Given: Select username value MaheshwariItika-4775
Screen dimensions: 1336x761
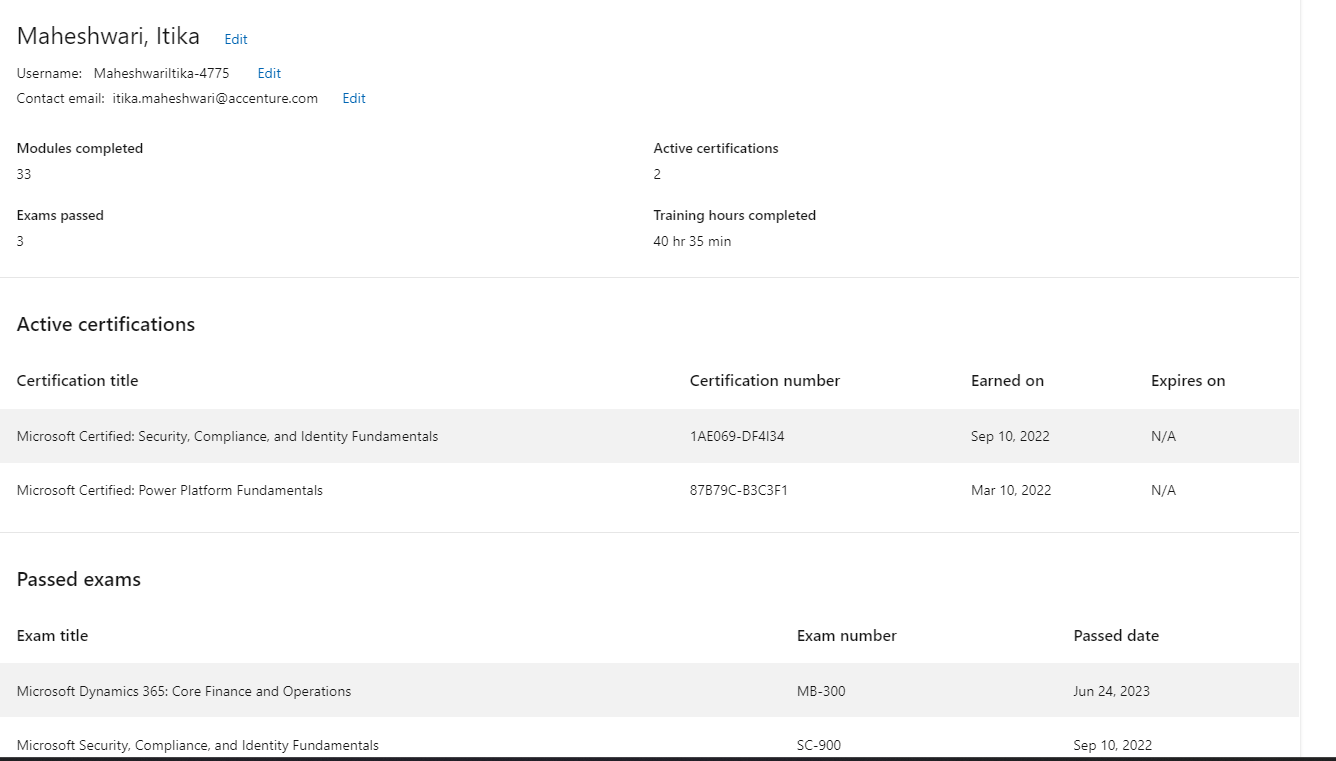Looking at the screenshot, I should pyautogui.click(x=161, y=73).
